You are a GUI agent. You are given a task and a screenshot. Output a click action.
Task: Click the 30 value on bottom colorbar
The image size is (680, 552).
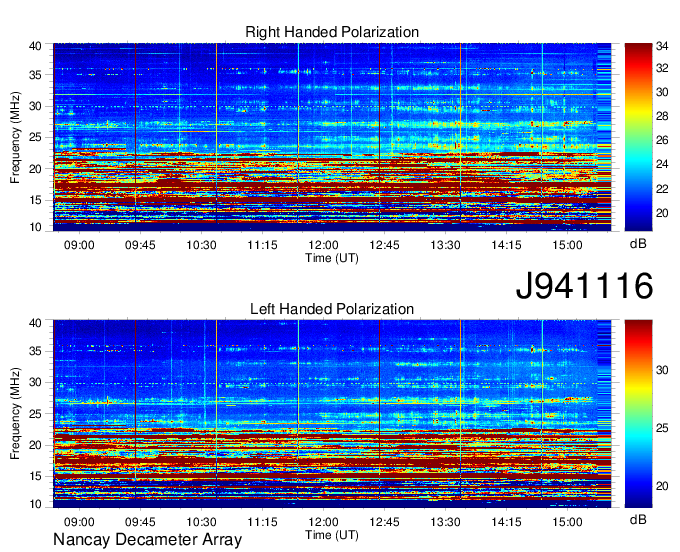tap(662, 370)
